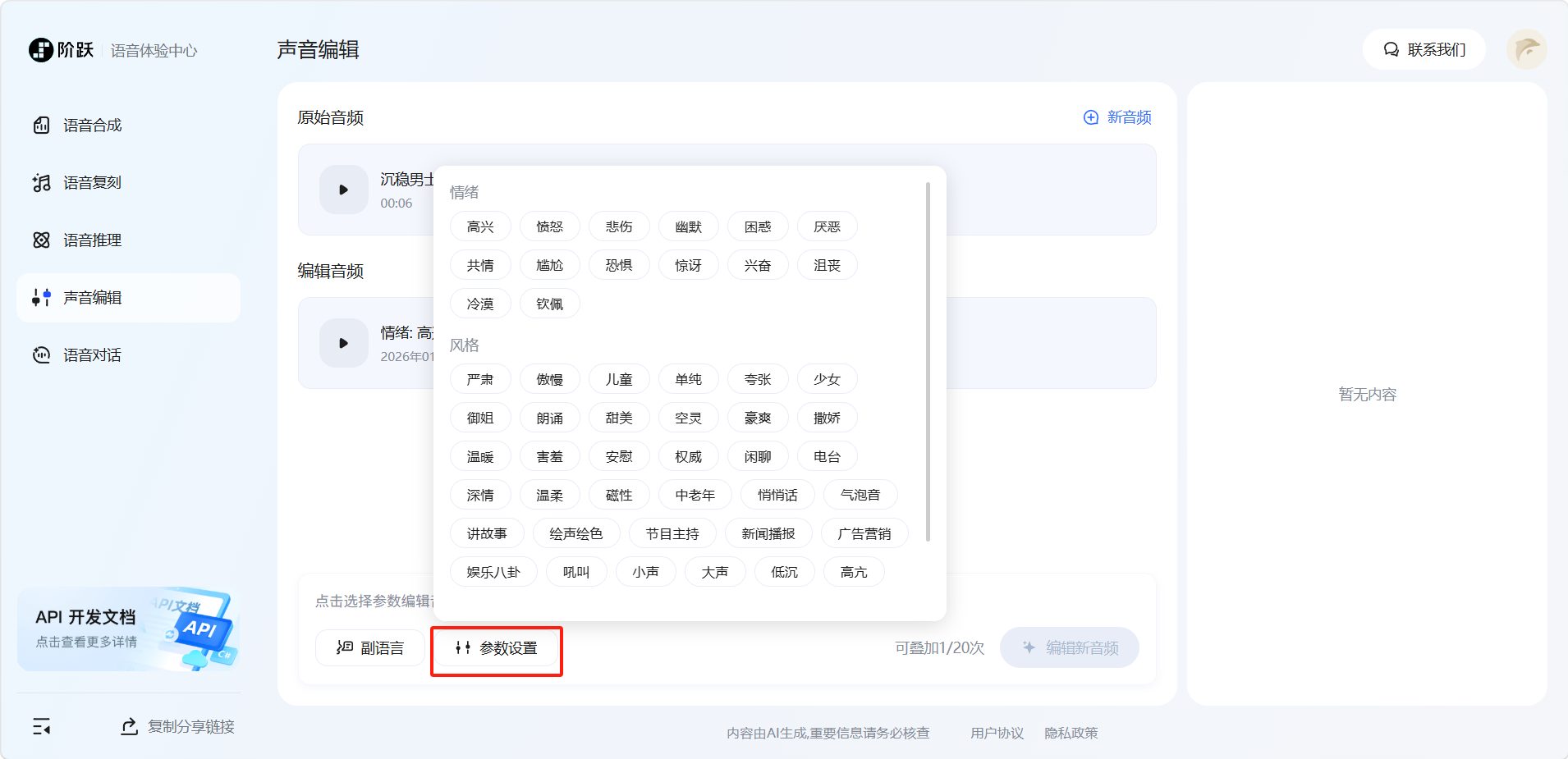Viewport: 1568px width, 759px height.
Task: Play the edited audio clip
Action: coord(343,343)
